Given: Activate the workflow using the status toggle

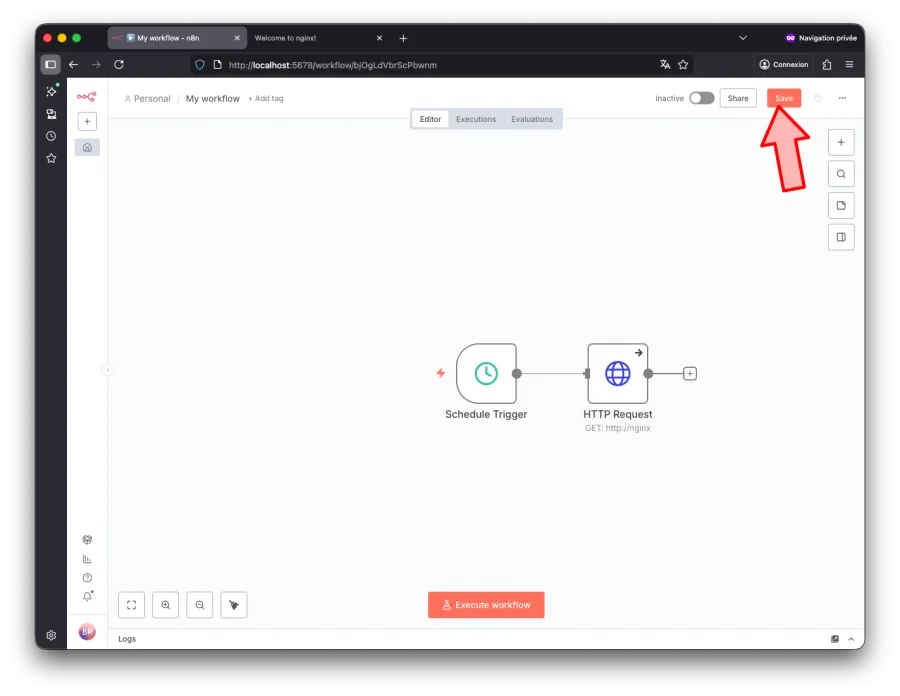Looking at the screenshot, I should point(701,98).
